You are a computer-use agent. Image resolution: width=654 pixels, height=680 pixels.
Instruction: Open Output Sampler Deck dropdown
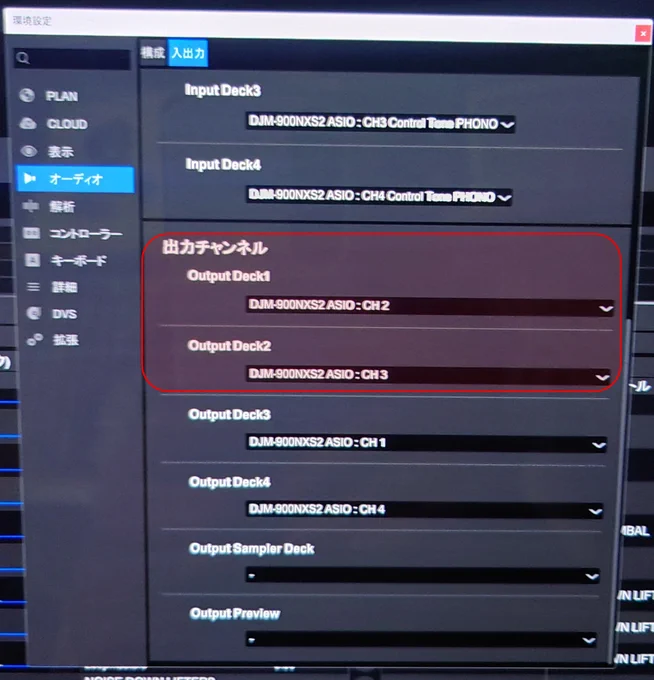tap(423, 575)
